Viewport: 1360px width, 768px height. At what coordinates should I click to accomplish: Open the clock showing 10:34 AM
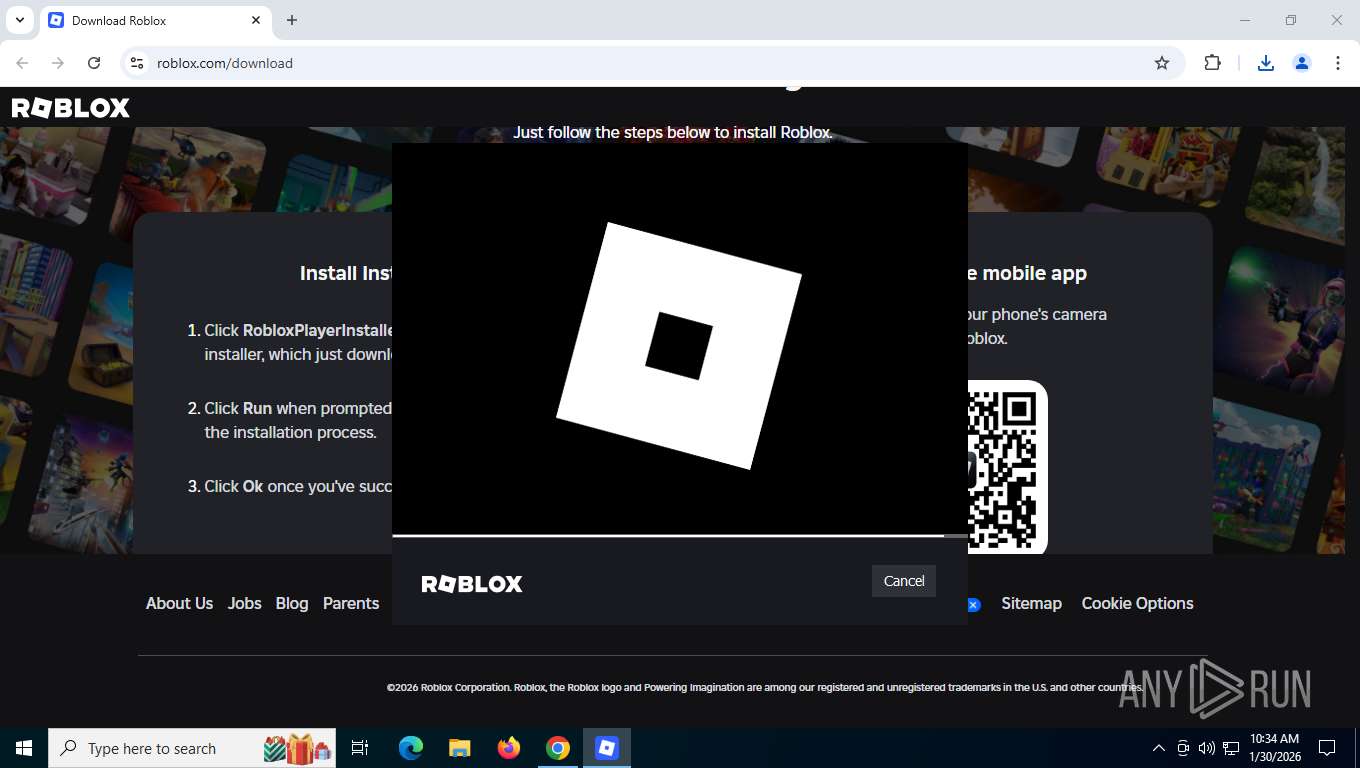click(1274, 748)
